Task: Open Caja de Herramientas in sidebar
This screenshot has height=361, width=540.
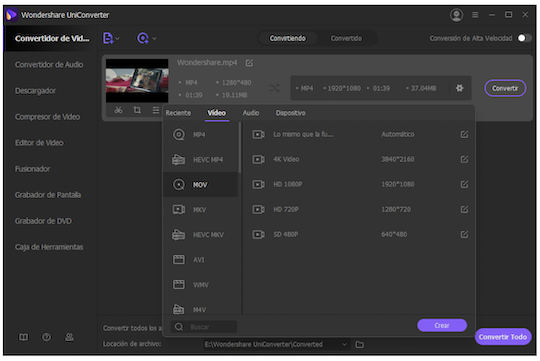Action: [49, 247]
